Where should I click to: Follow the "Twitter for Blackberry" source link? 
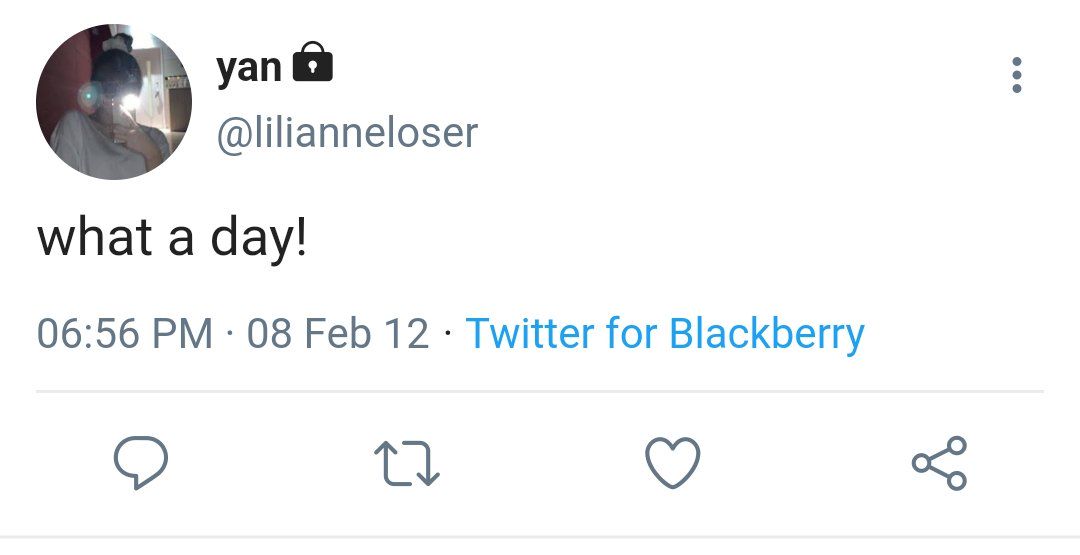click(x=665, y=333)
